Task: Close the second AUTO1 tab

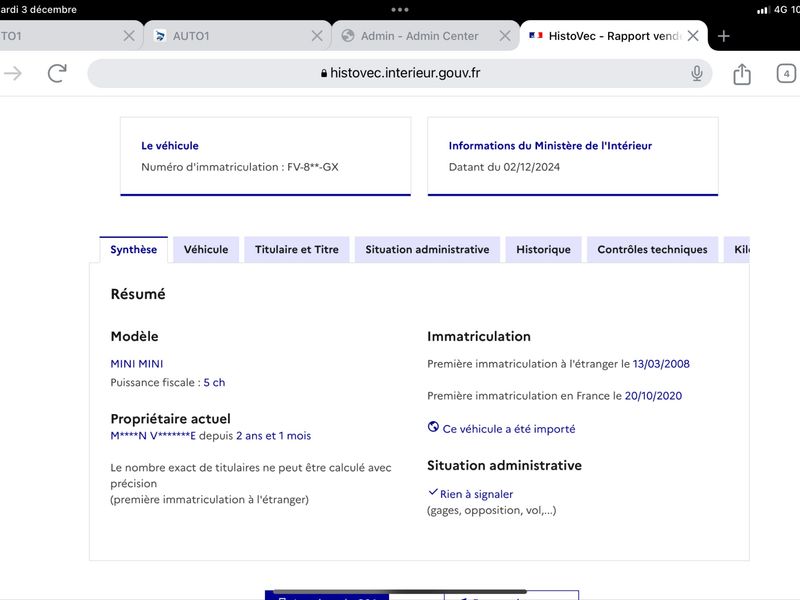Action: pos(317,36)
